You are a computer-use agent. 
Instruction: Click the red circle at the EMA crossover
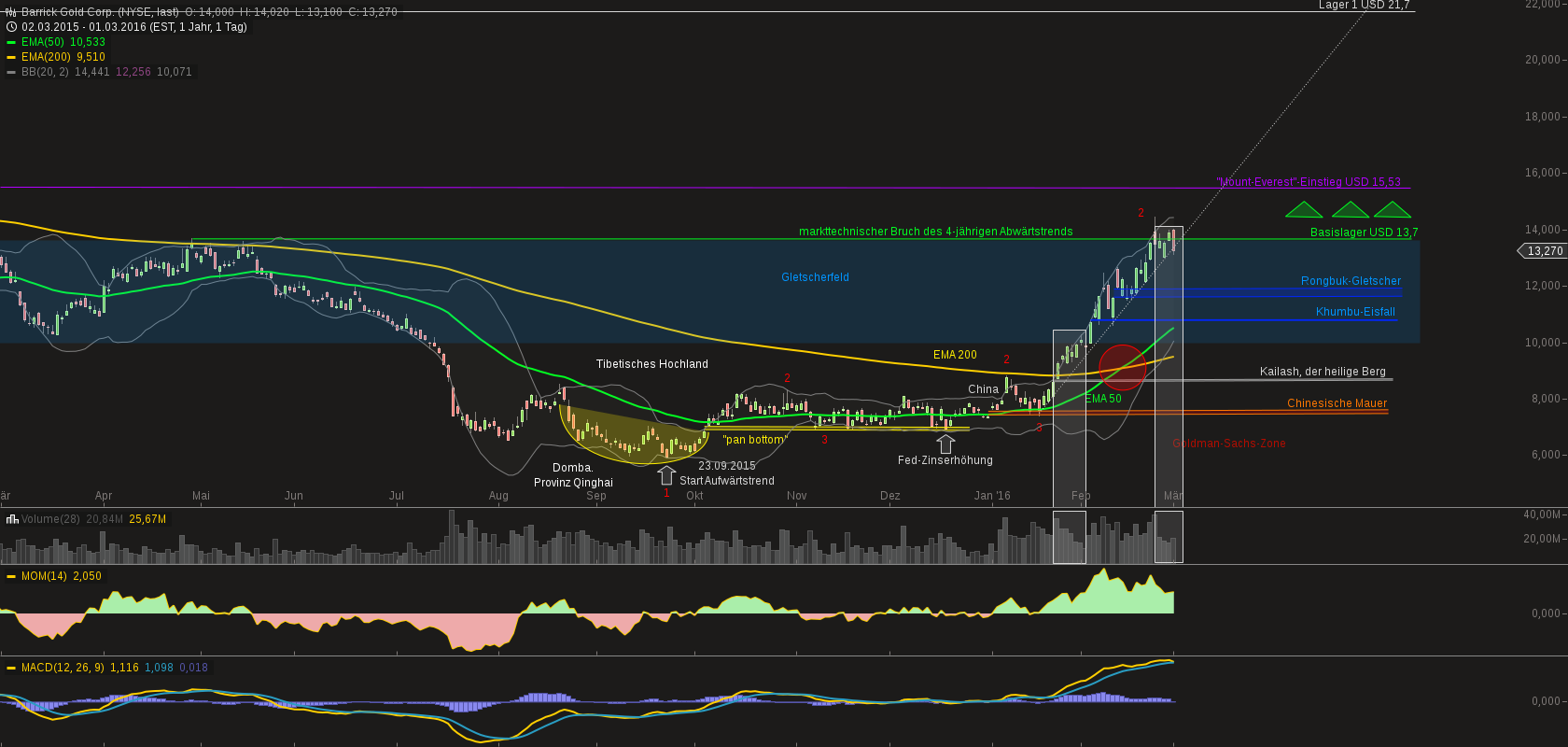[1122, 367]
